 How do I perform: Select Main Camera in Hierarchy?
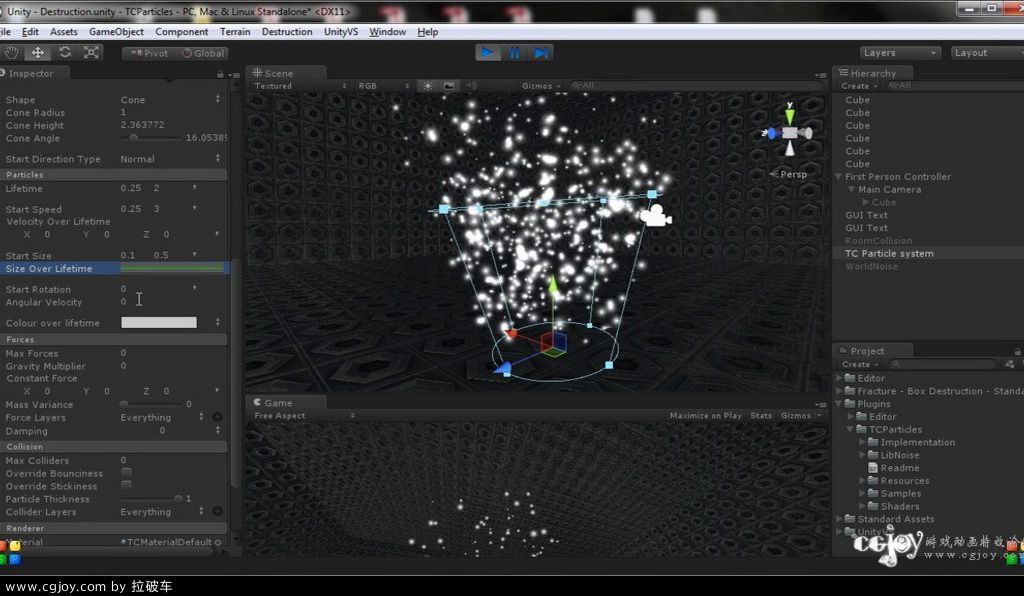(x=889, y=189)
